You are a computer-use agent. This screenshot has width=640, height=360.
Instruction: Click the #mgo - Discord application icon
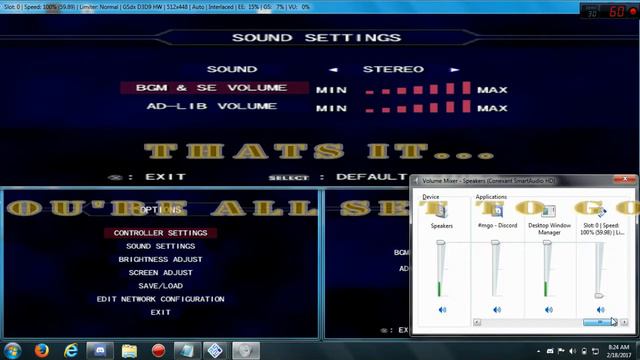tap(497, 211)
